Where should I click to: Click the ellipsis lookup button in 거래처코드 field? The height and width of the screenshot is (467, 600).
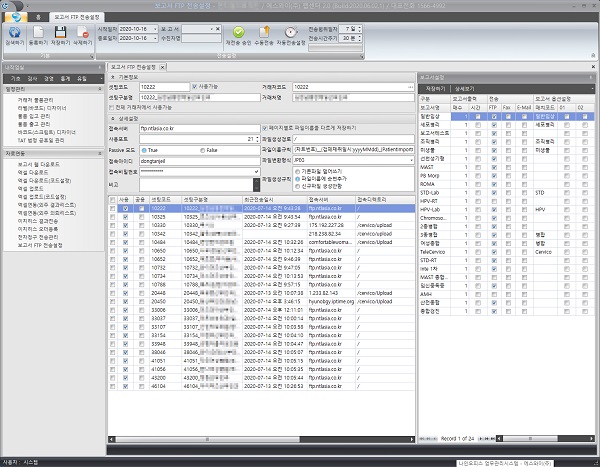click(x=410, y=87)
